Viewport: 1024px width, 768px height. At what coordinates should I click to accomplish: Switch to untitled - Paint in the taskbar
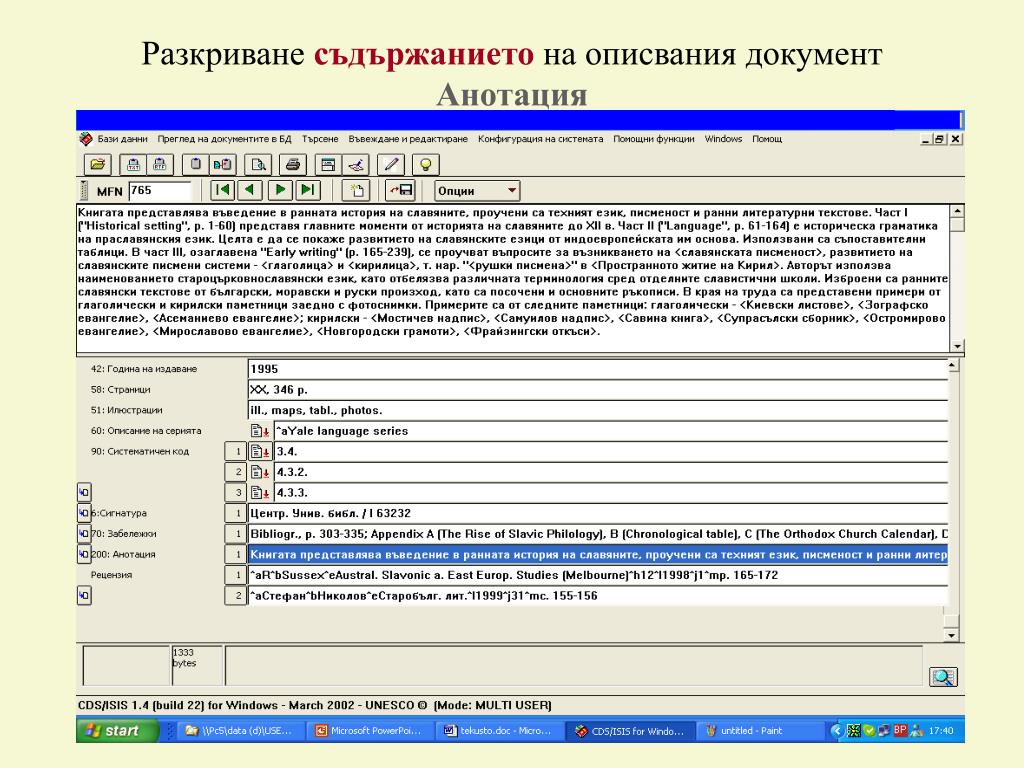click(x=758, y=731)
